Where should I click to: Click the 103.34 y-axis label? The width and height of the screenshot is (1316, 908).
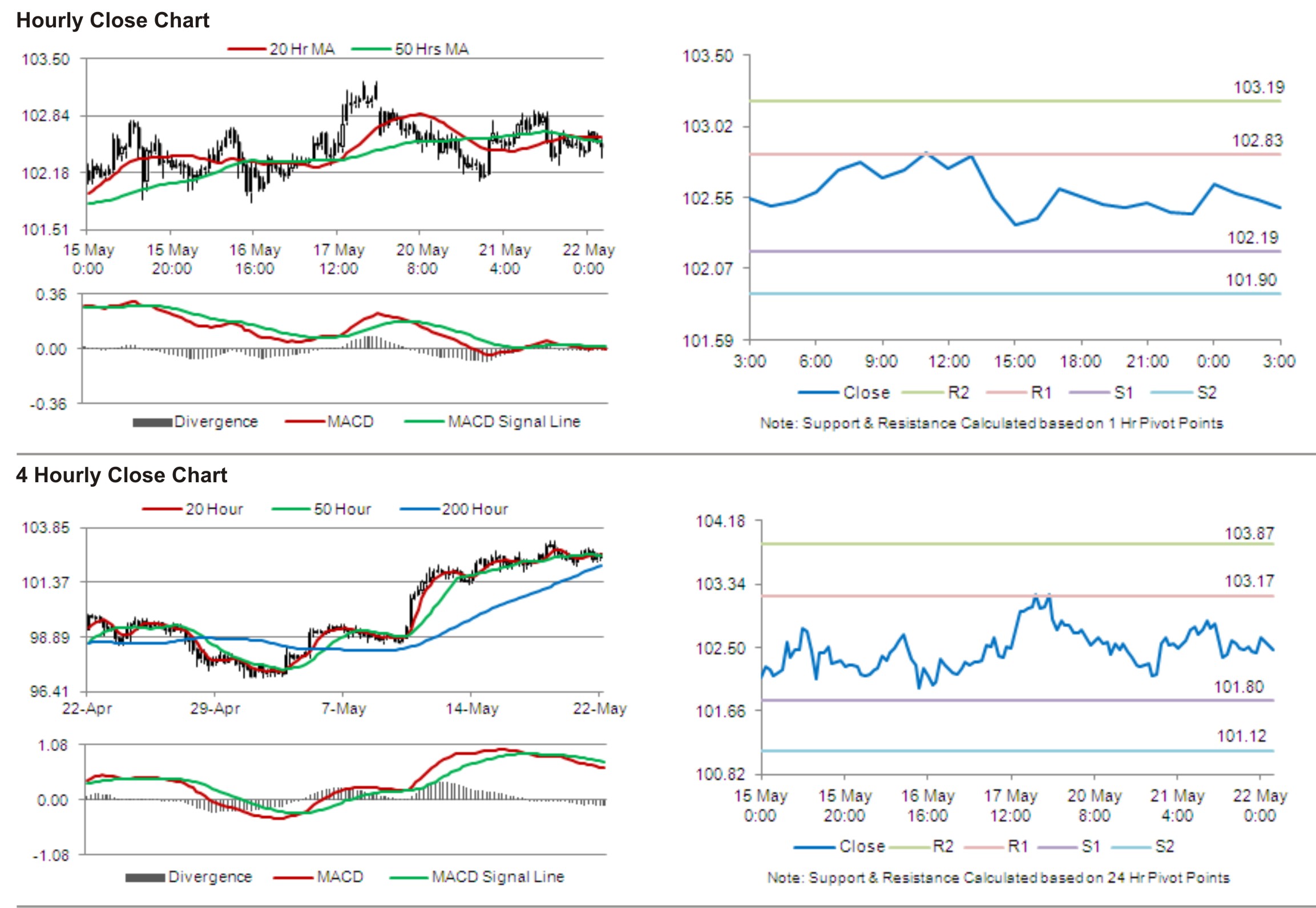pos(720,584)
